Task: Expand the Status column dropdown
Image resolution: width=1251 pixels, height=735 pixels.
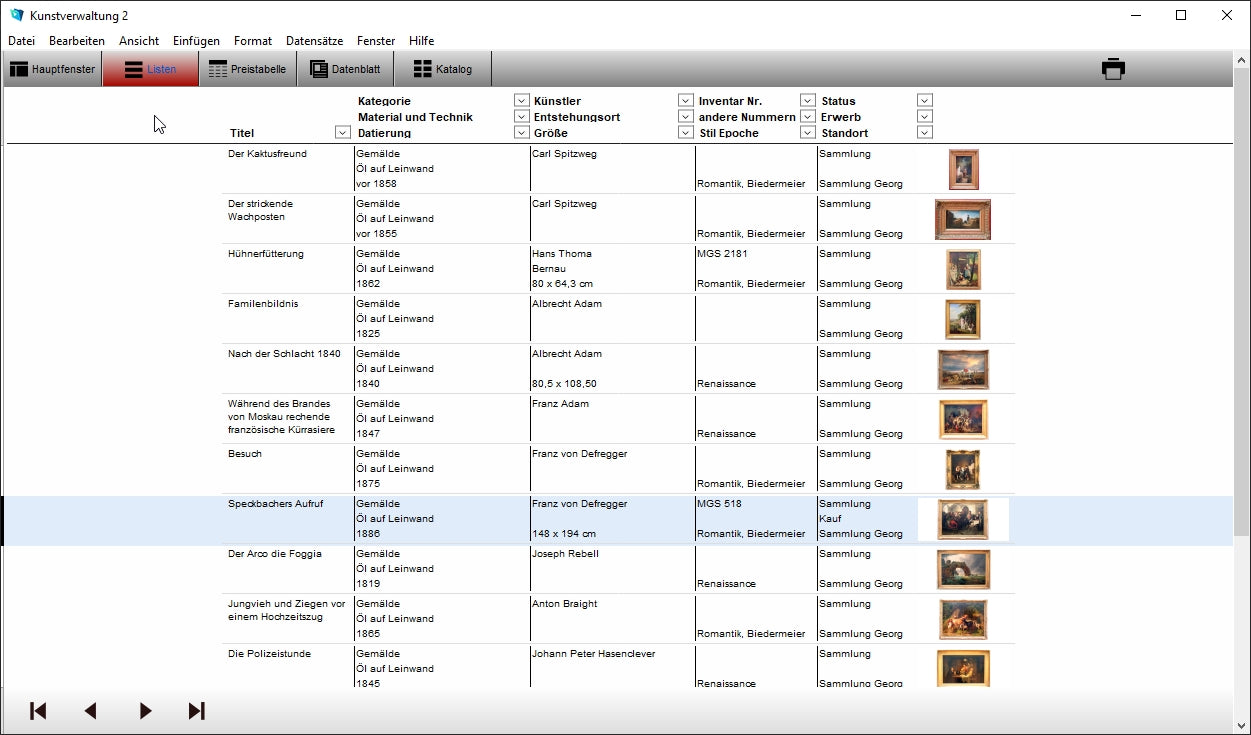Action: pos(924,101)
